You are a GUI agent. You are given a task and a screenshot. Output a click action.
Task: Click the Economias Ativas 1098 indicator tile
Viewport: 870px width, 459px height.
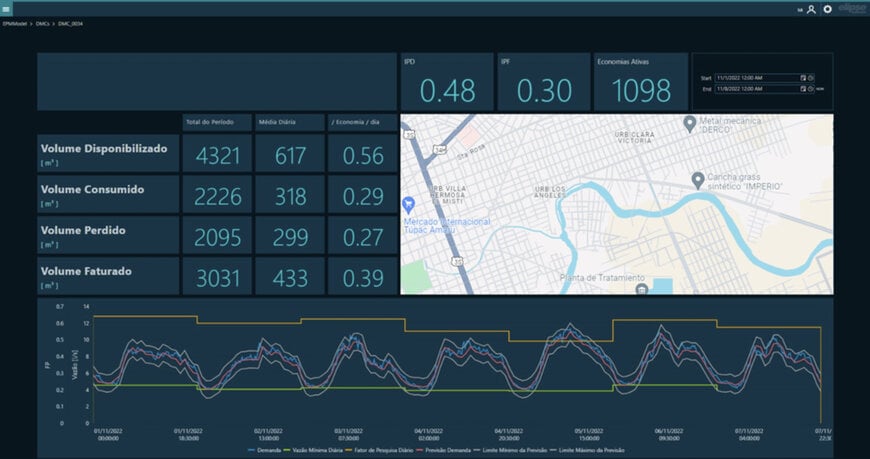(641, 82)
